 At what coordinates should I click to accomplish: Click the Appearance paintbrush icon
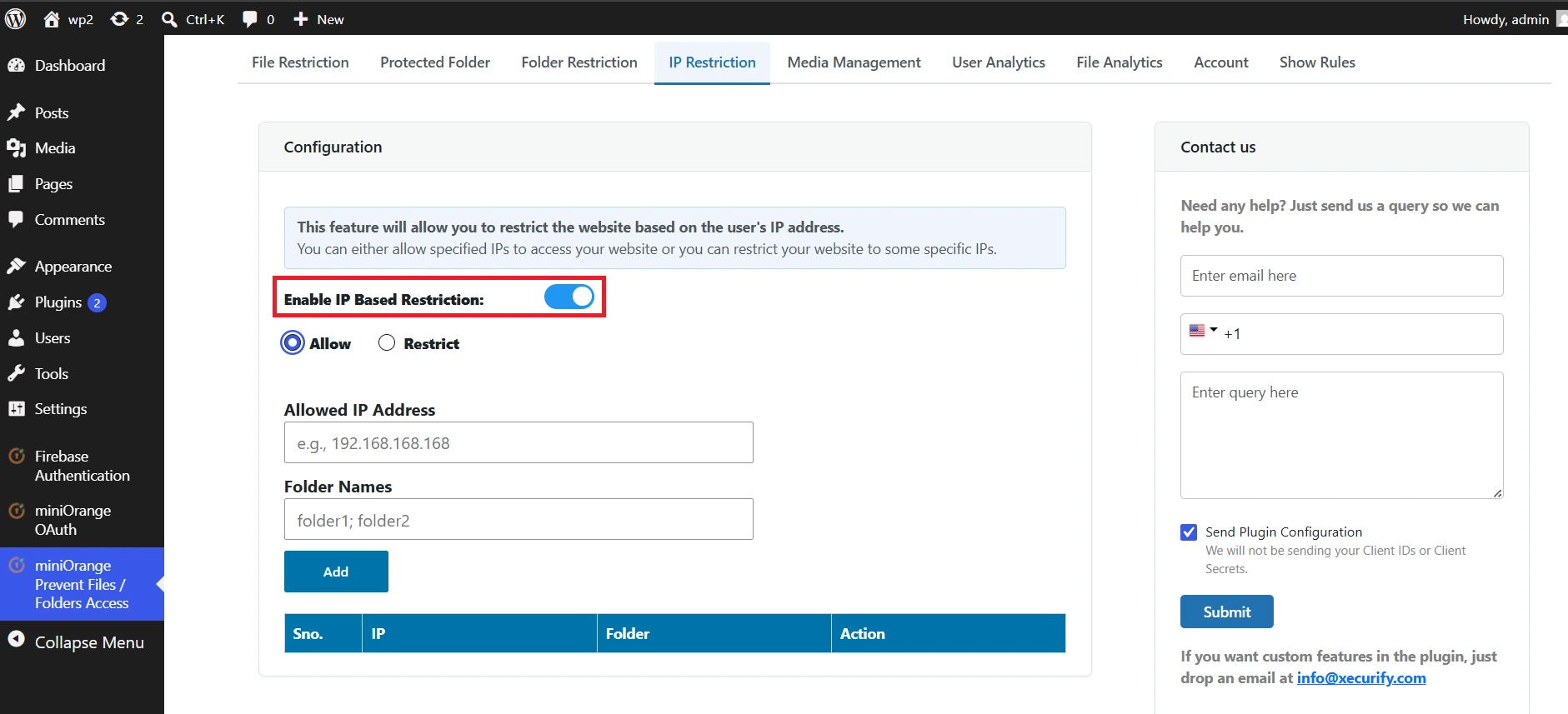tap(16, 266)
